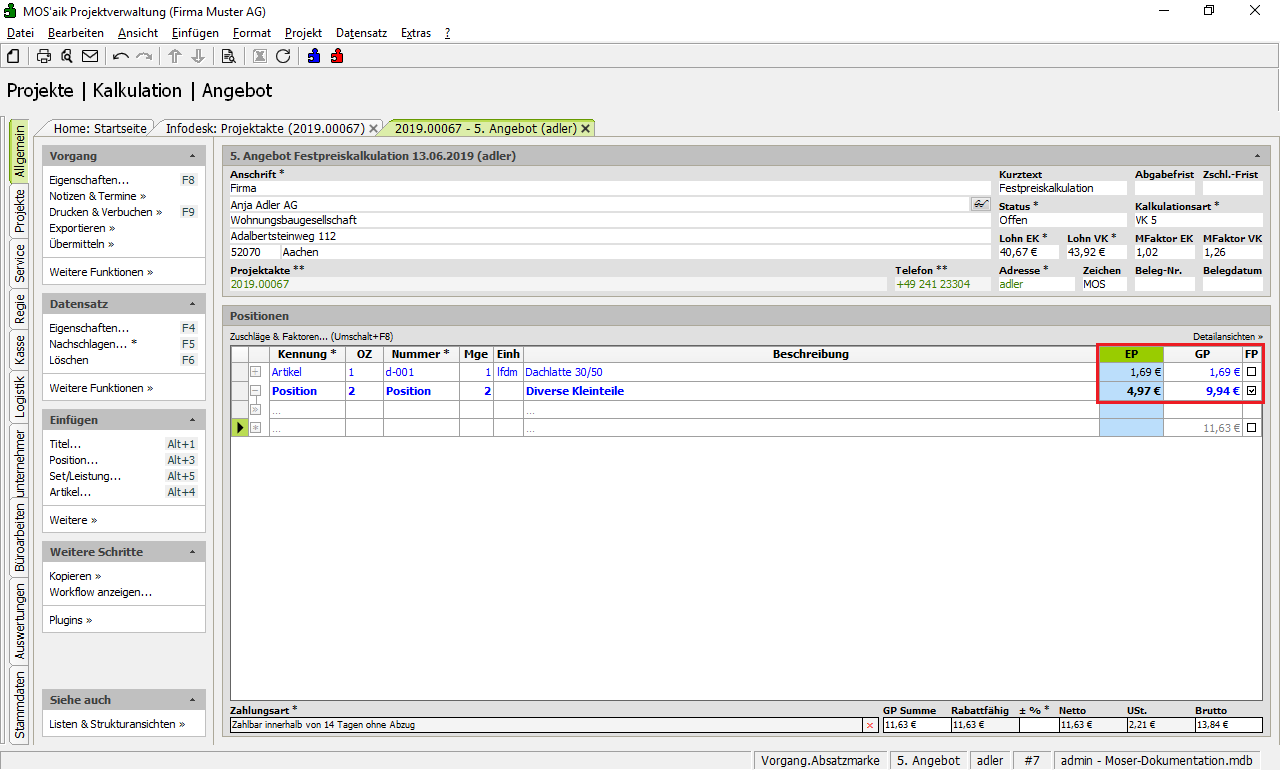This screenshot has width=1280, height=770.
Task: Expand the Artikel row in positions table
Action: 255,372
